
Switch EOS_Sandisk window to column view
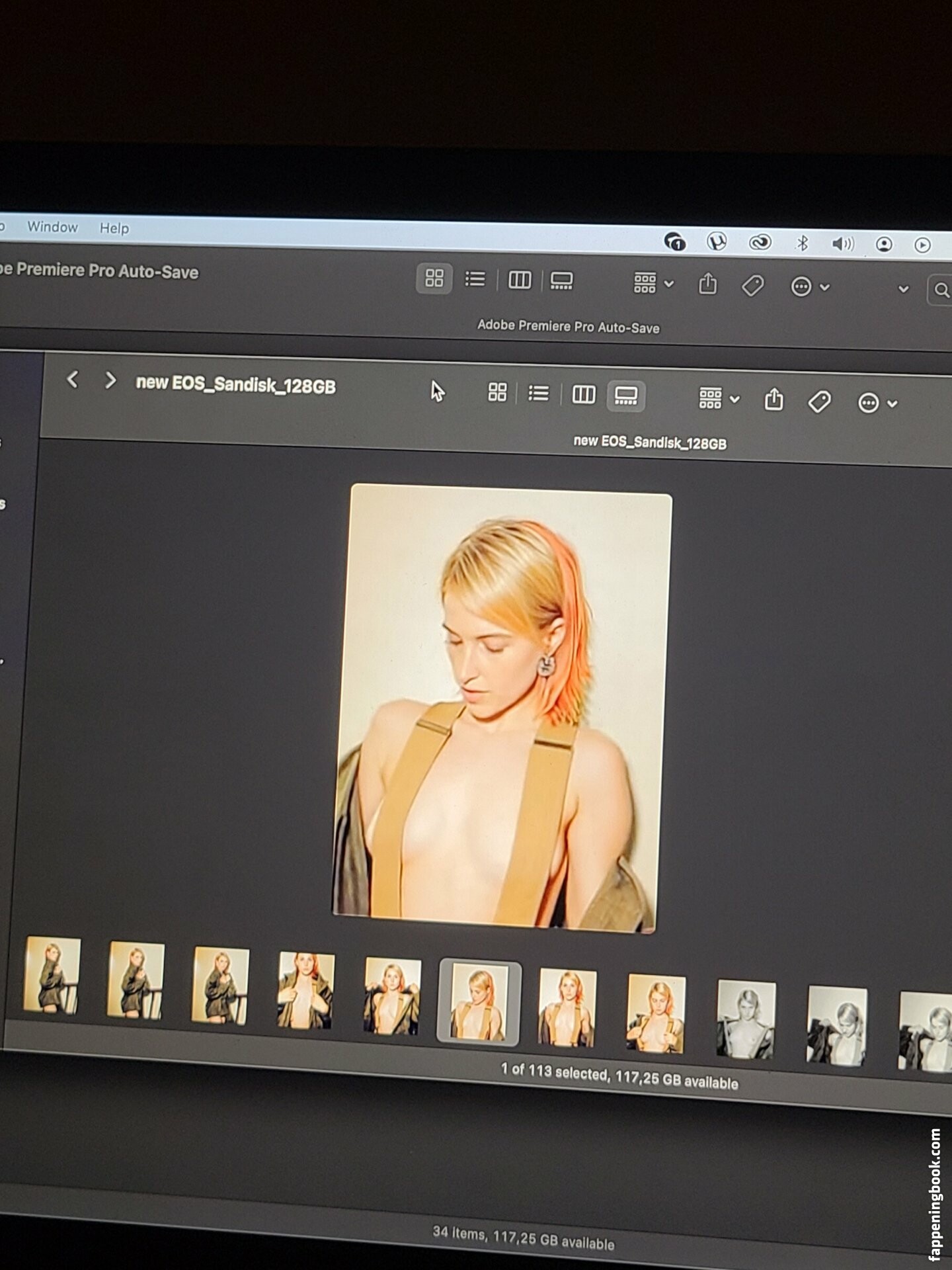[x=583, y=395]
